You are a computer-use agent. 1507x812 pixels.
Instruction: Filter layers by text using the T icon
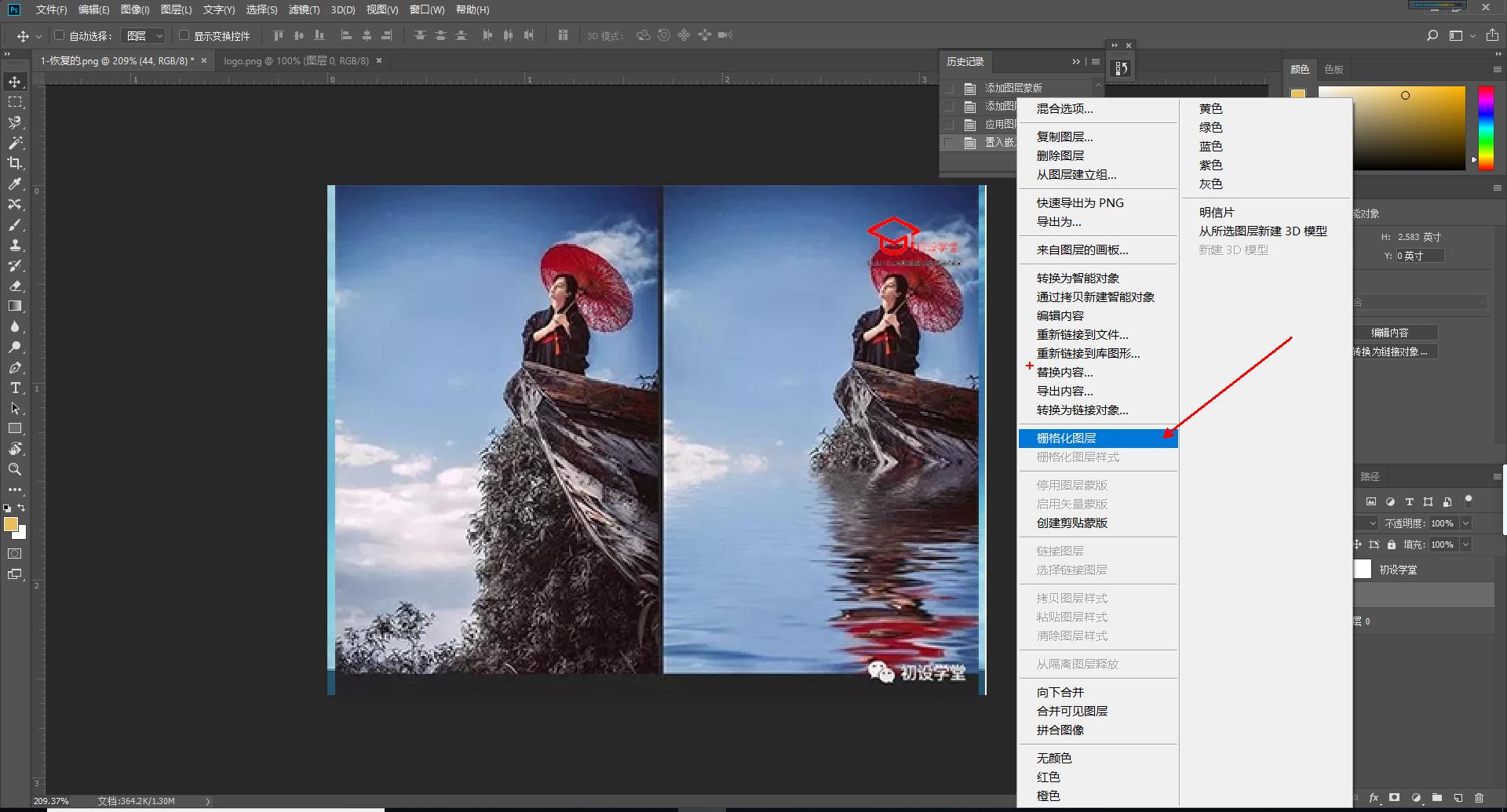[x=1409, y=501]
